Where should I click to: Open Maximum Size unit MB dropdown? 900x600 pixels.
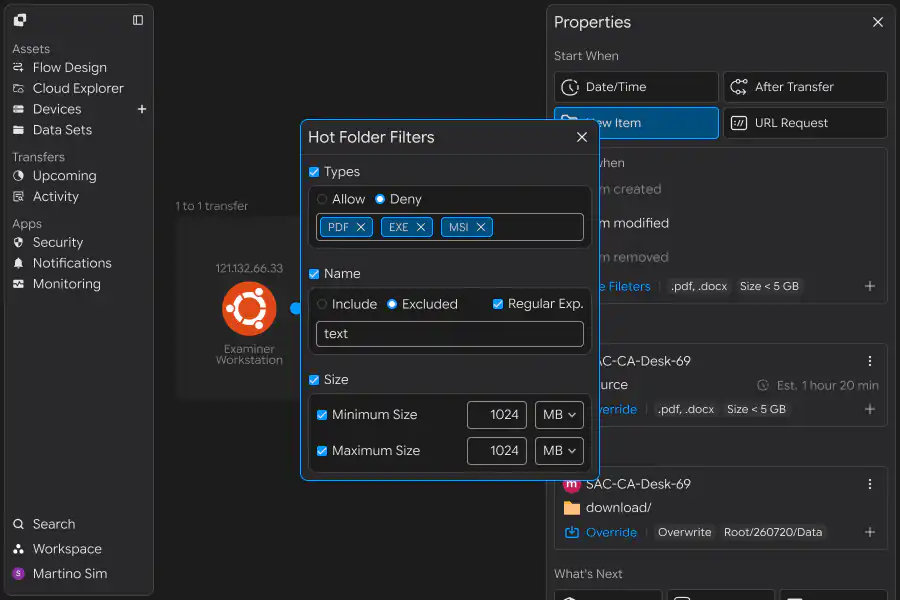pos(559,451)
